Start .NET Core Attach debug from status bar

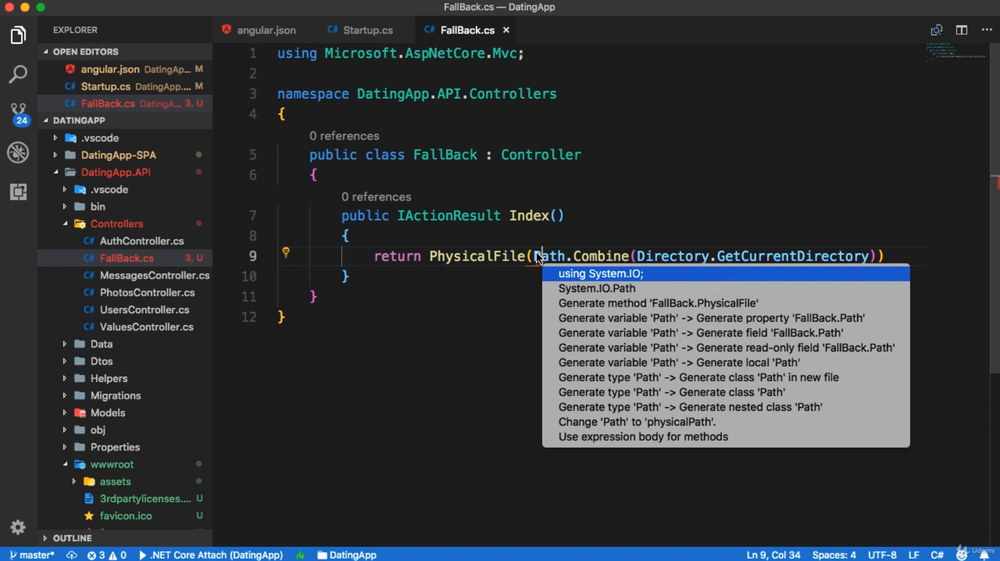[x=210, y=555]
